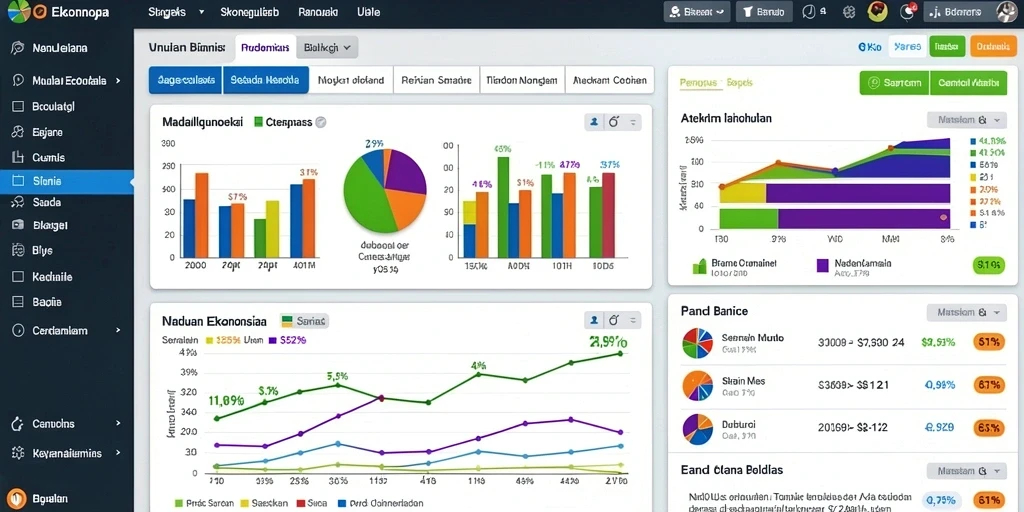Click the orange button at top right

tap(993, 46)
